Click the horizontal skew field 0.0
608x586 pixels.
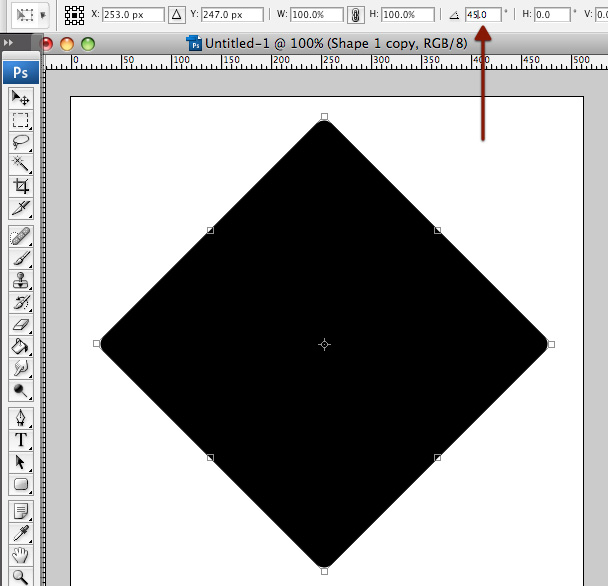(552, 15)
